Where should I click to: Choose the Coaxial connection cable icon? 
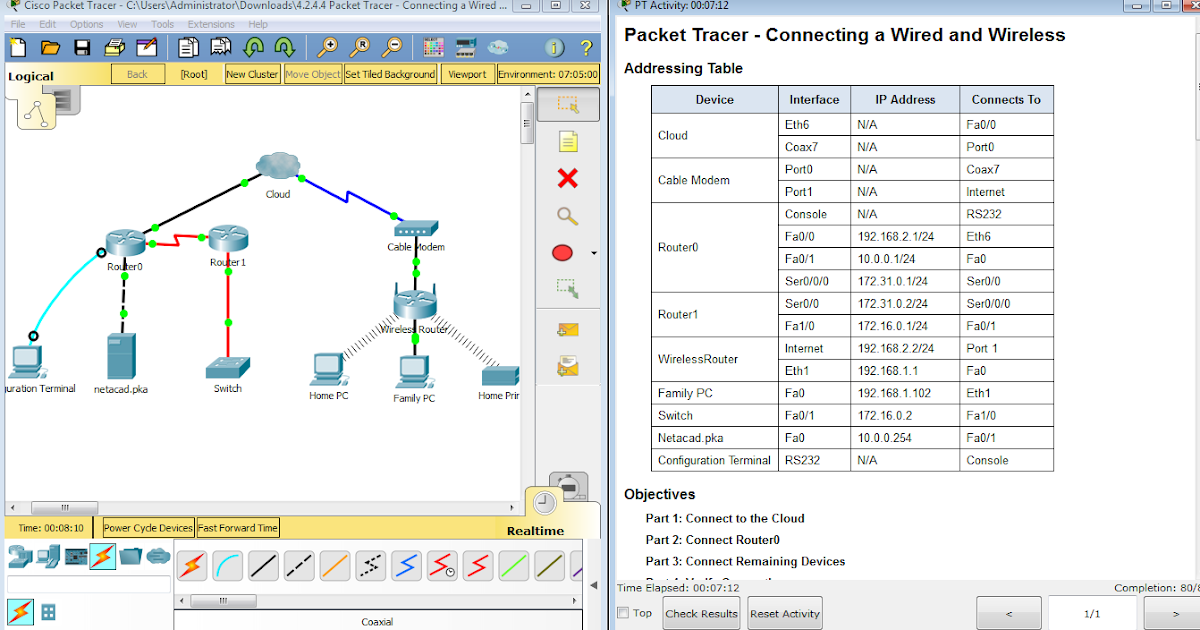point(406,565)
